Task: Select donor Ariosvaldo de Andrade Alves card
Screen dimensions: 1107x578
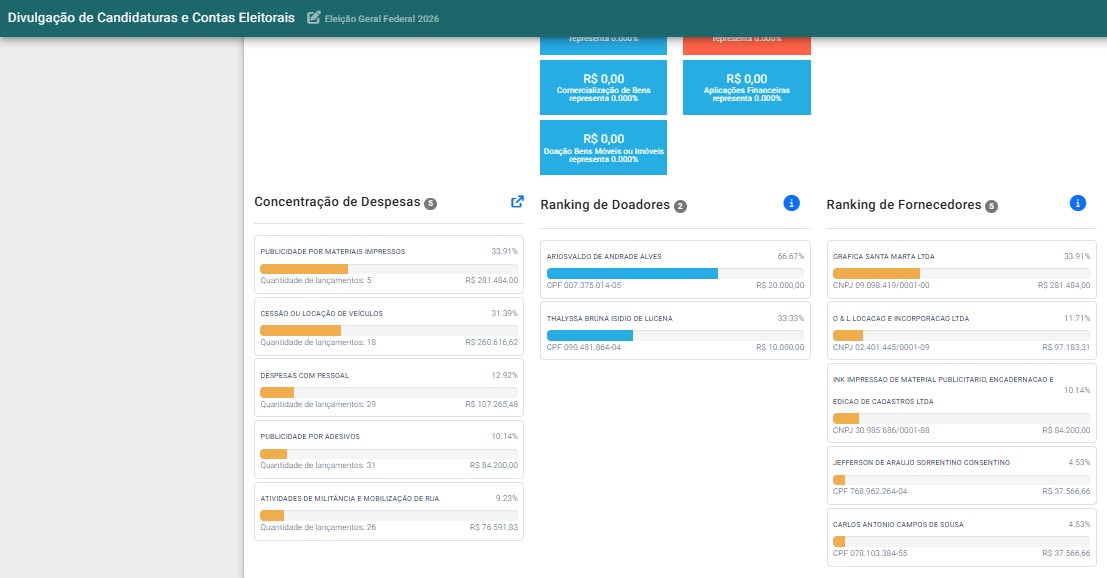Action: [676, 270]
